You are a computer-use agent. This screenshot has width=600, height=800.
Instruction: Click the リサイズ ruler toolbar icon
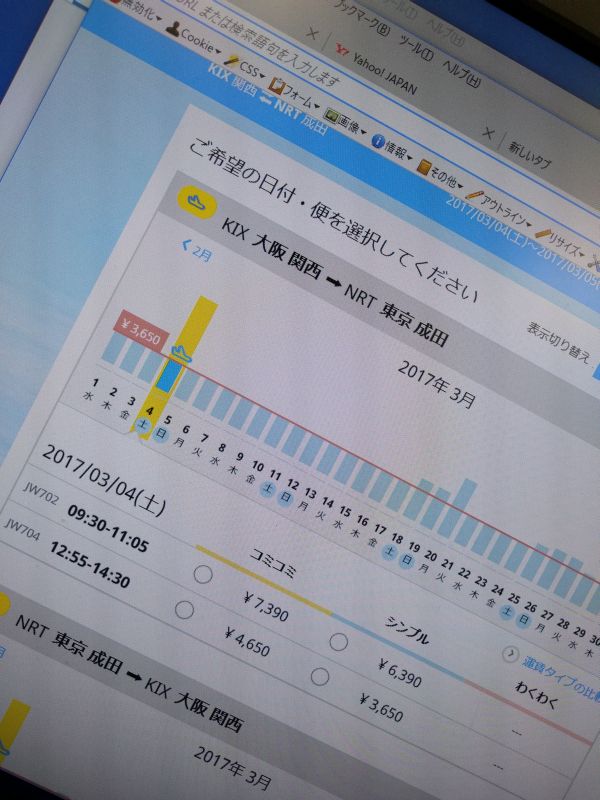[543, 235]
